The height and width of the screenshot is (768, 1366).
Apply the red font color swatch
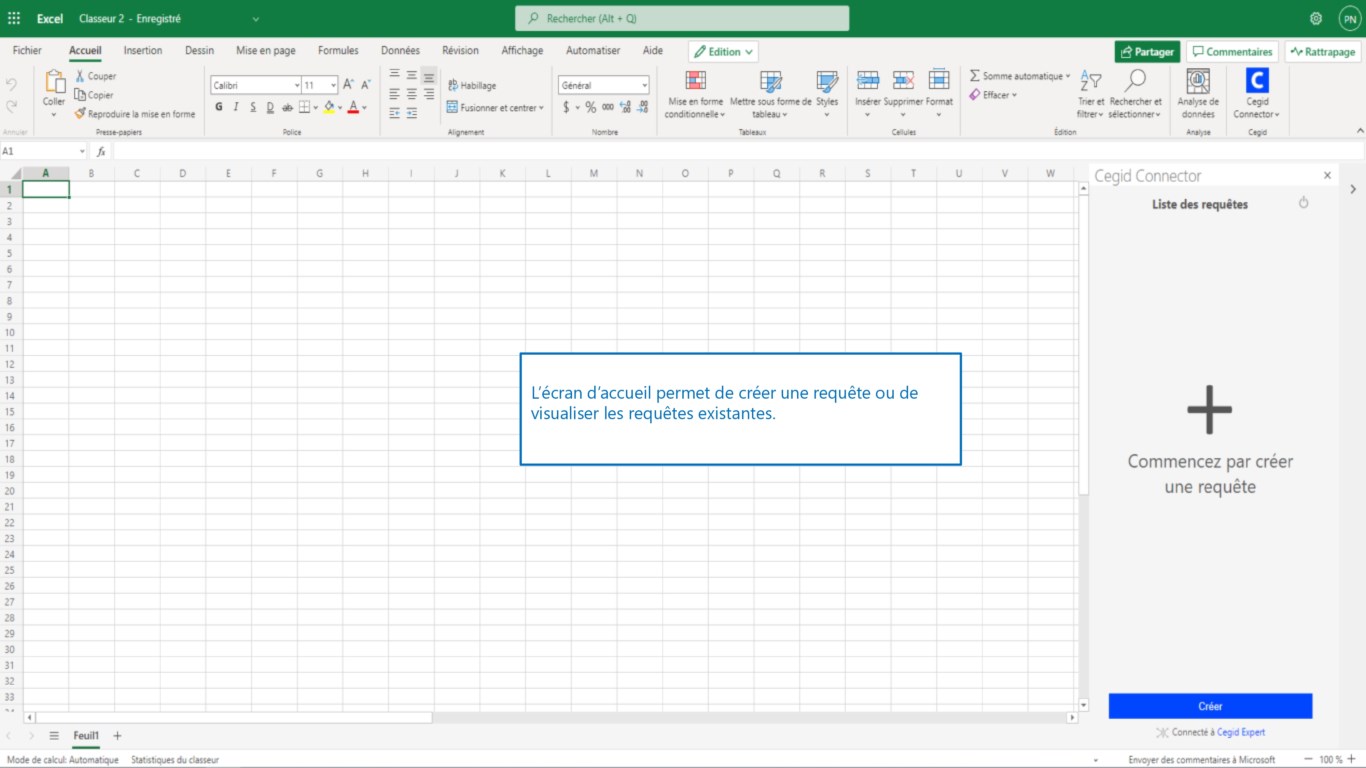pyautogui.click(x=353, y=107)
